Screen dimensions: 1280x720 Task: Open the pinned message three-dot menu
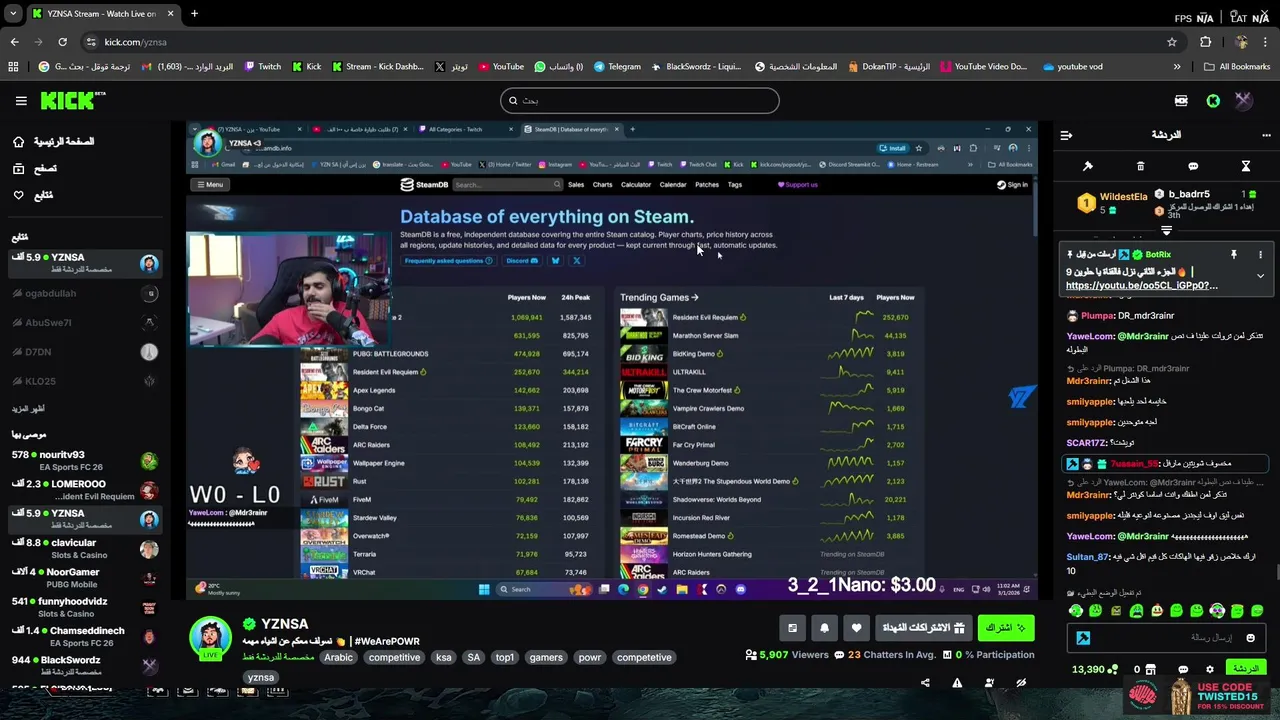(1260, 255)
